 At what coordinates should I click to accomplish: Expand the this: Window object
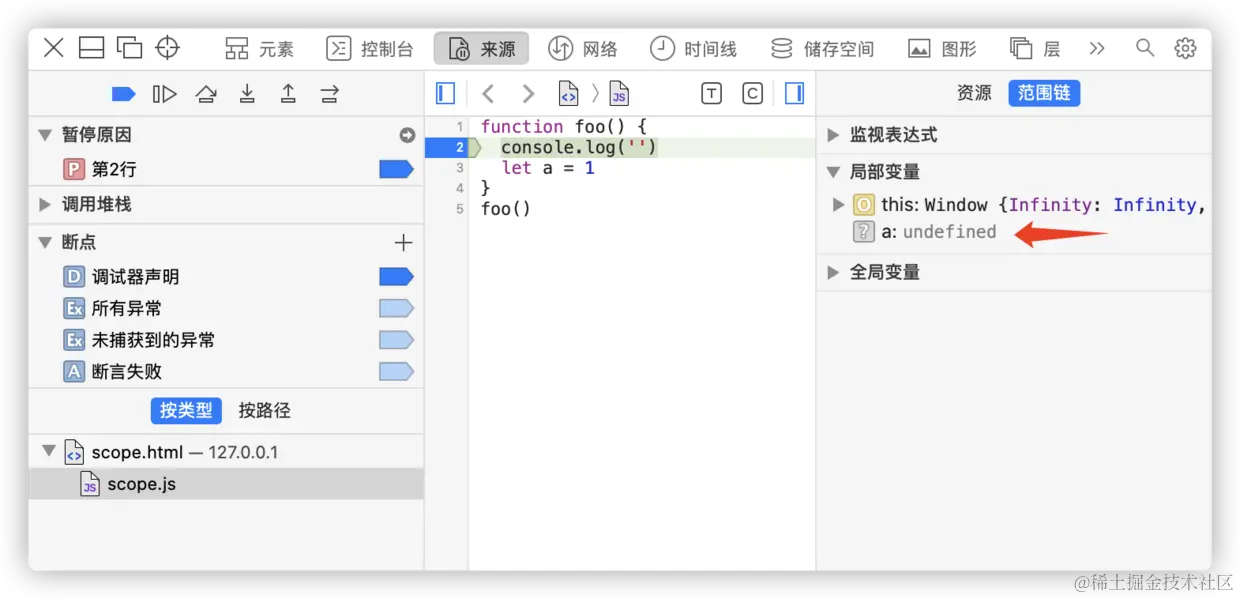tap(838, 205)
